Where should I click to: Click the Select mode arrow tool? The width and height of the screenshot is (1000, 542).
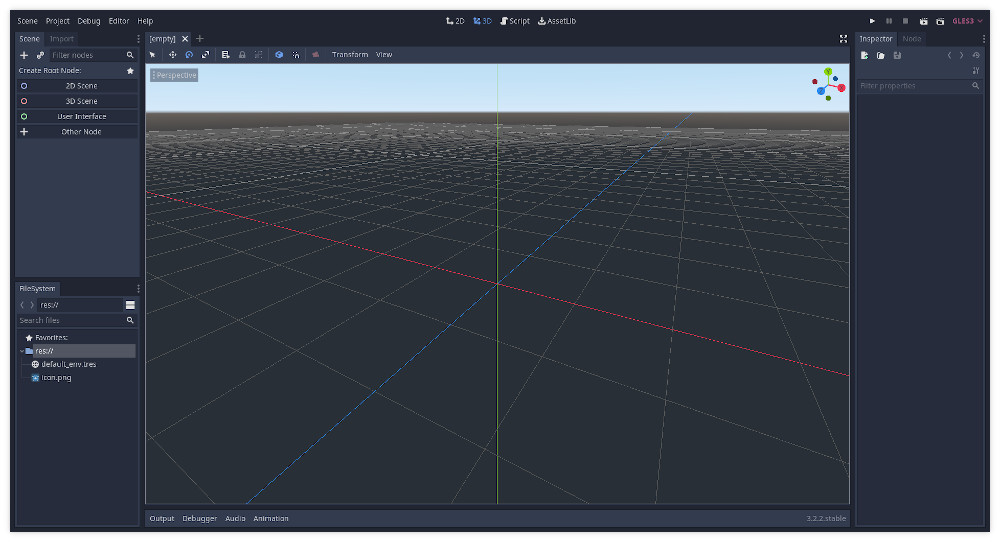(152, 55)
